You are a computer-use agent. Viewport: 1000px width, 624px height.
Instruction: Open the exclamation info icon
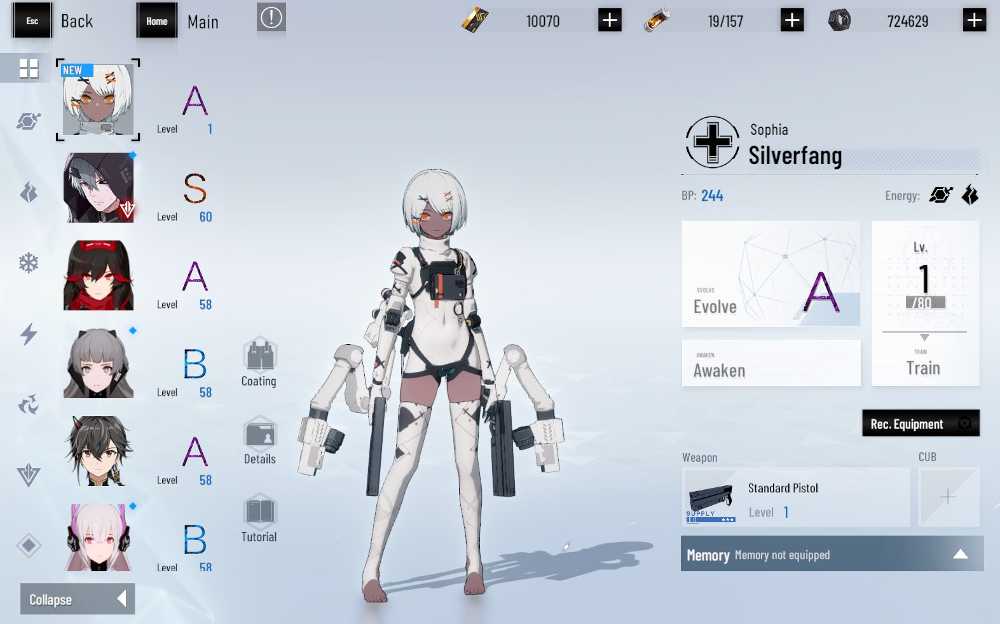pyautogui.click(x=271, y=18)
